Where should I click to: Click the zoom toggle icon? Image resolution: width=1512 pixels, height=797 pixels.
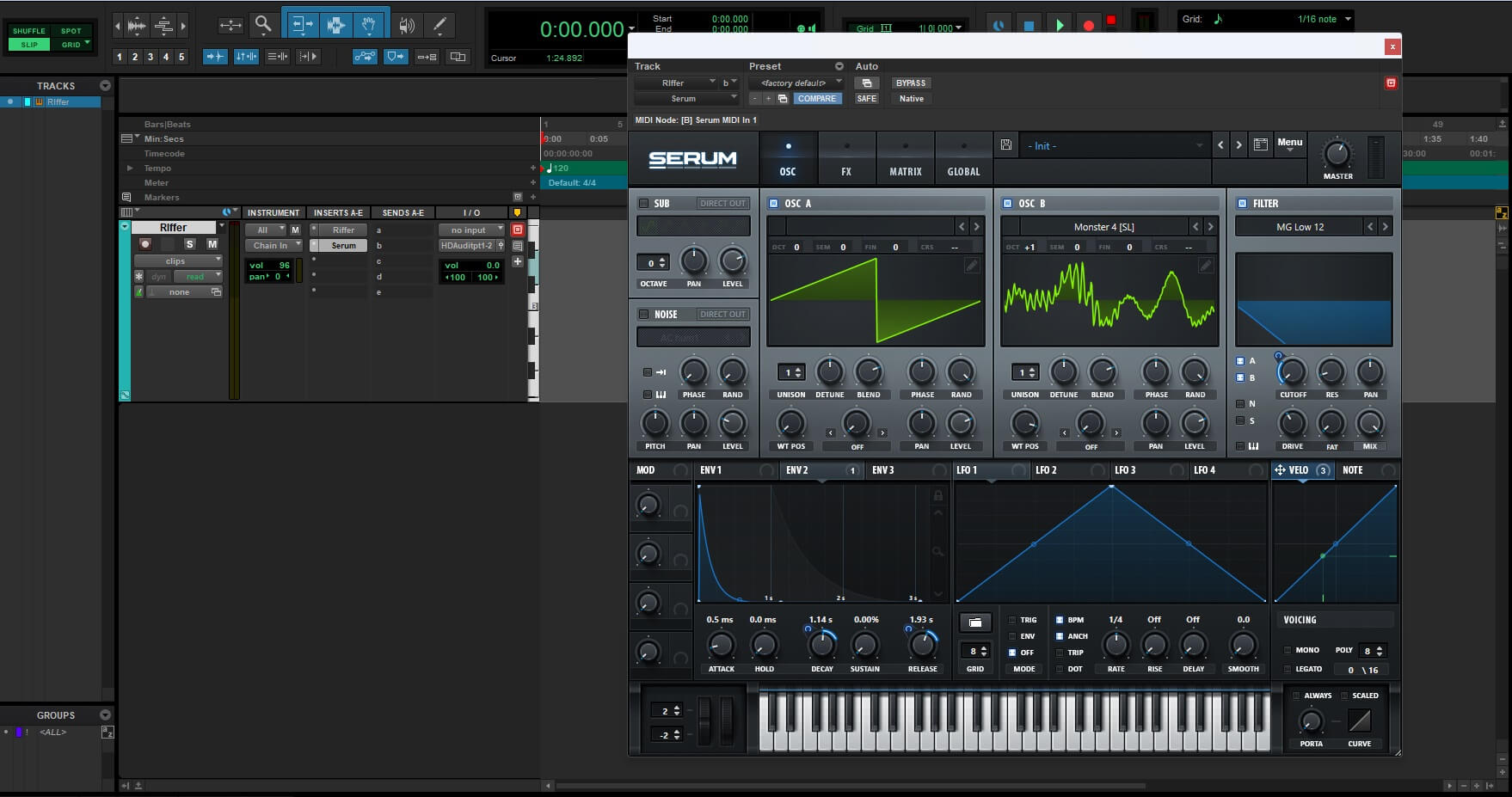click(x=230, y=25)
